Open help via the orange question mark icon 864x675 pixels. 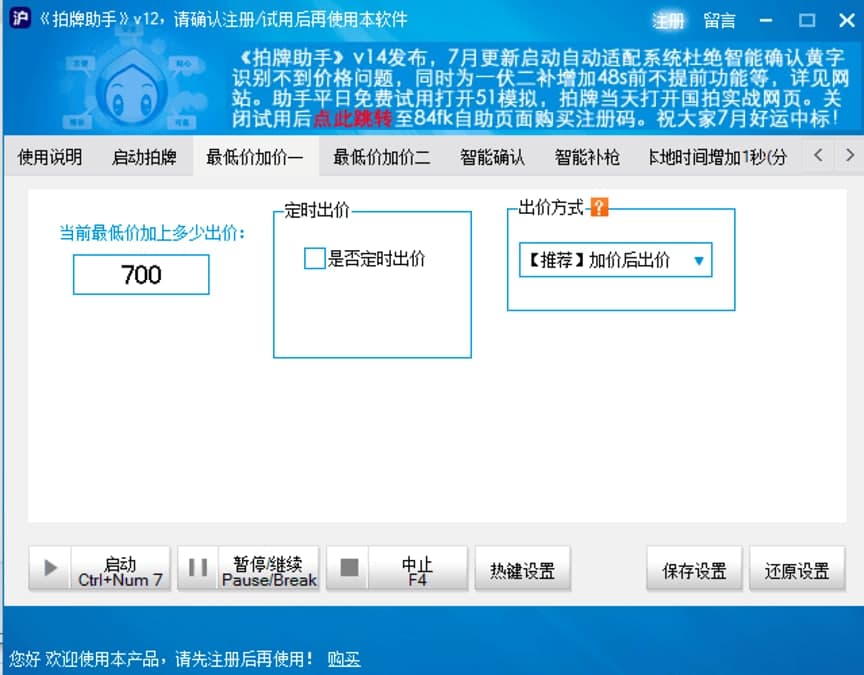598,207
